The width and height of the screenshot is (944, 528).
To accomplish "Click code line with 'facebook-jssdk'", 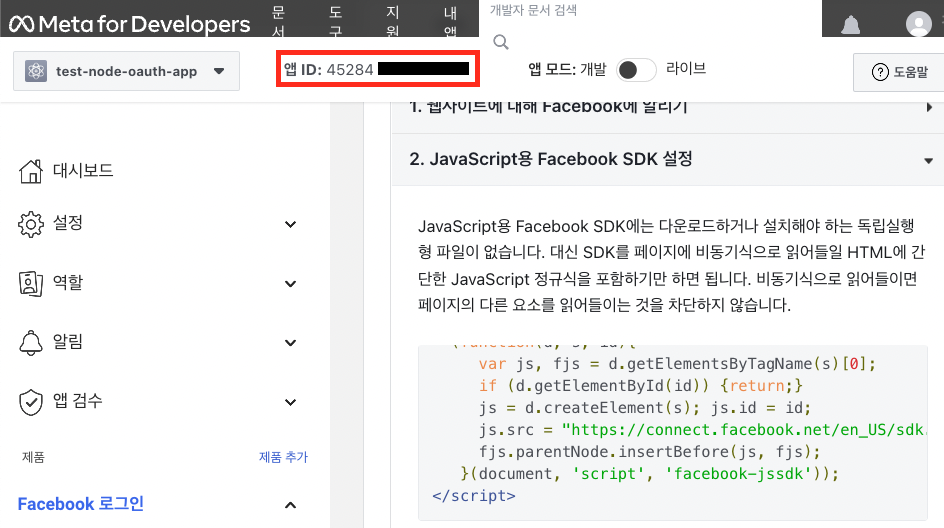I will [650, 474].
